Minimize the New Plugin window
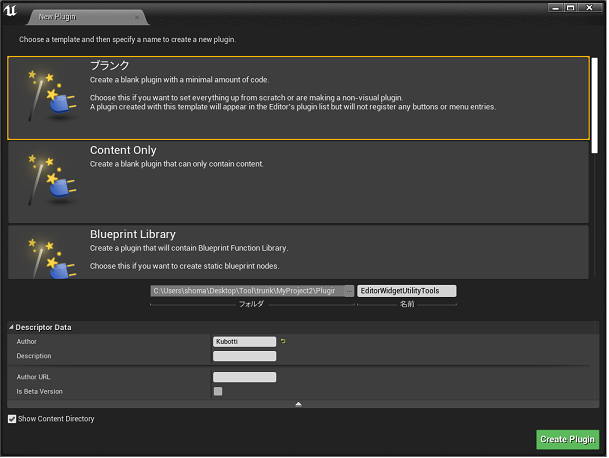Screen dimensions: 609x458 click(x=557, y=8)
